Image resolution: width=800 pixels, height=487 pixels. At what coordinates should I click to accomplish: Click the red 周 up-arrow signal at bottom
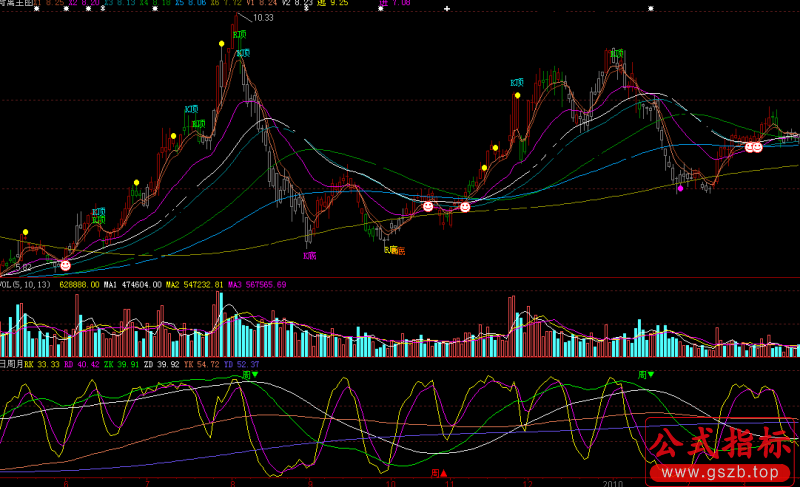tap(438, 472)
